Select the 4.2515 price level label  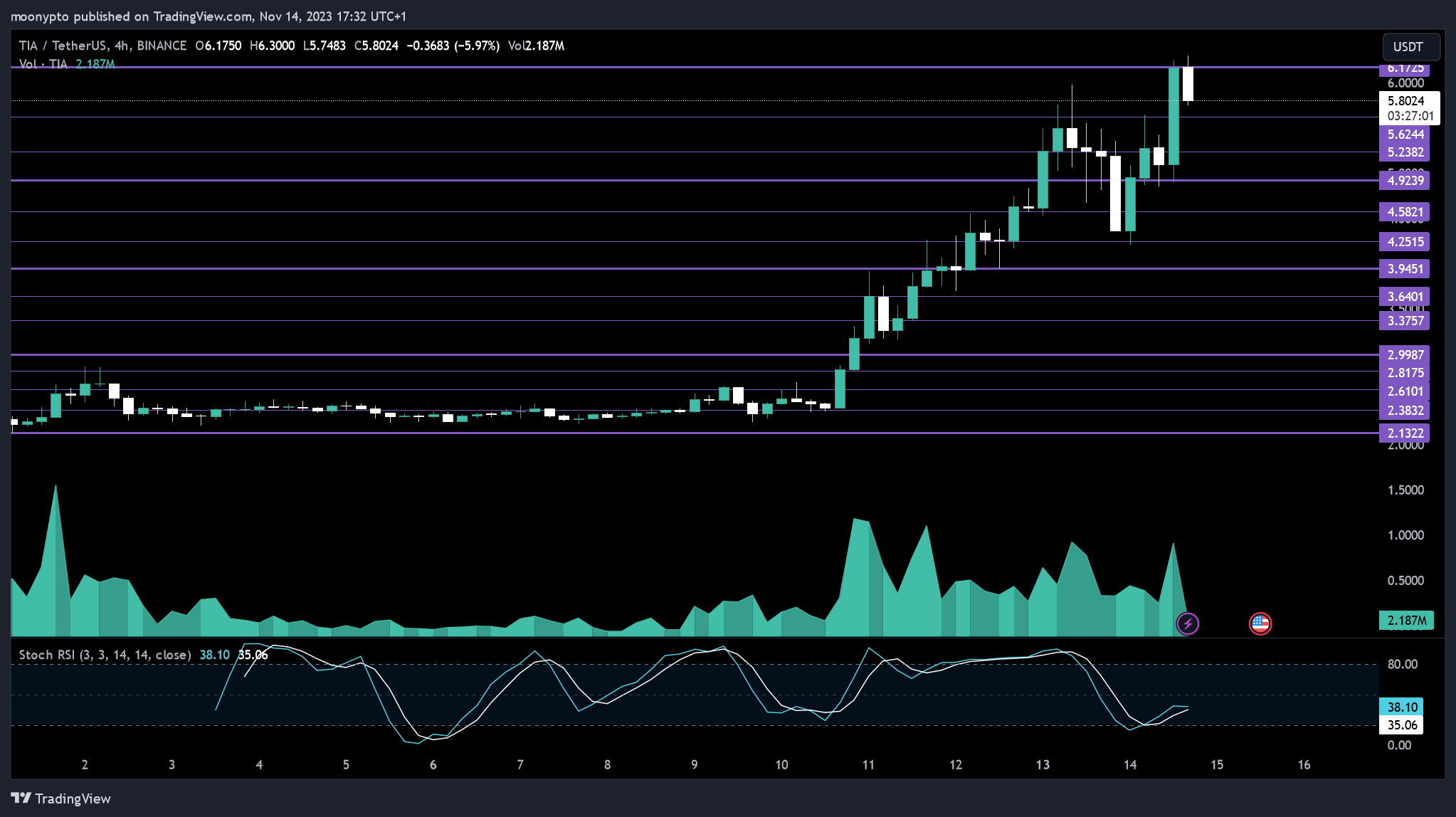[1405, 242]
